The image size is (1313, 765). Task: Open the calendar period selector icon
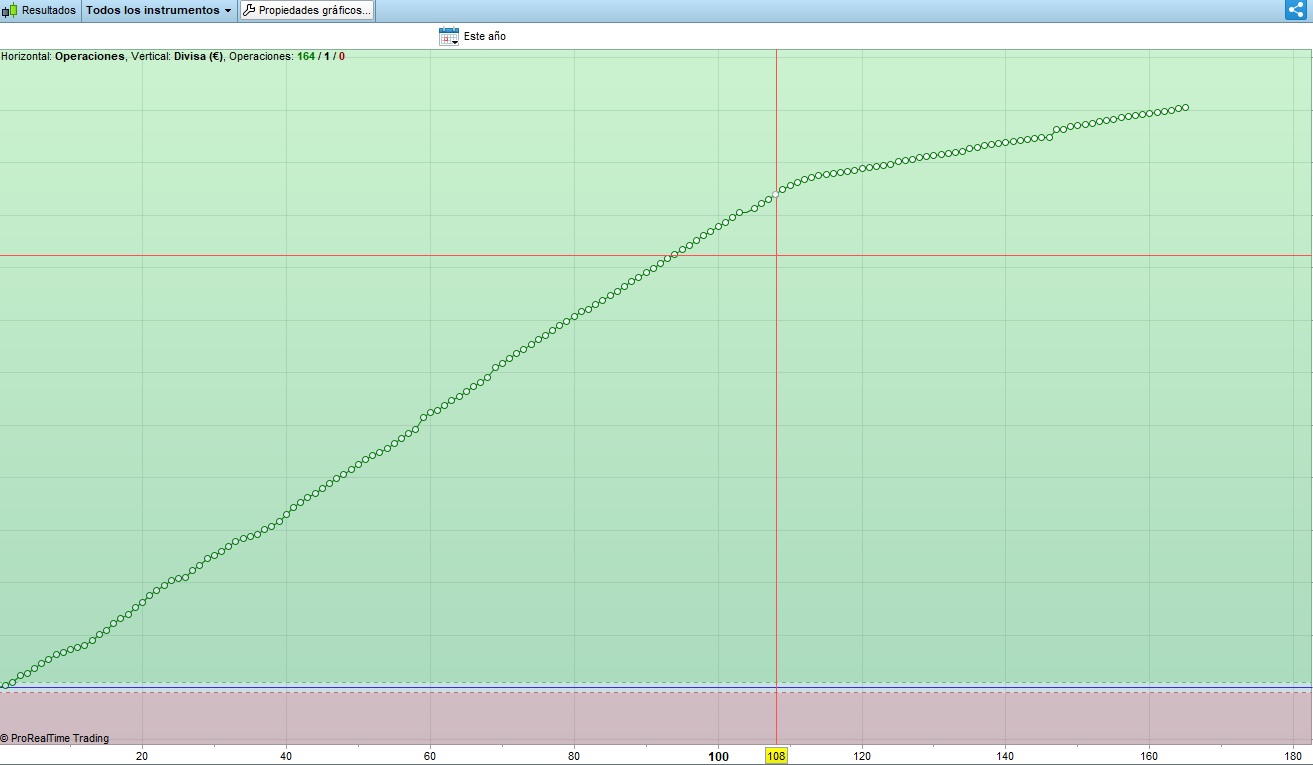(449, 36)
